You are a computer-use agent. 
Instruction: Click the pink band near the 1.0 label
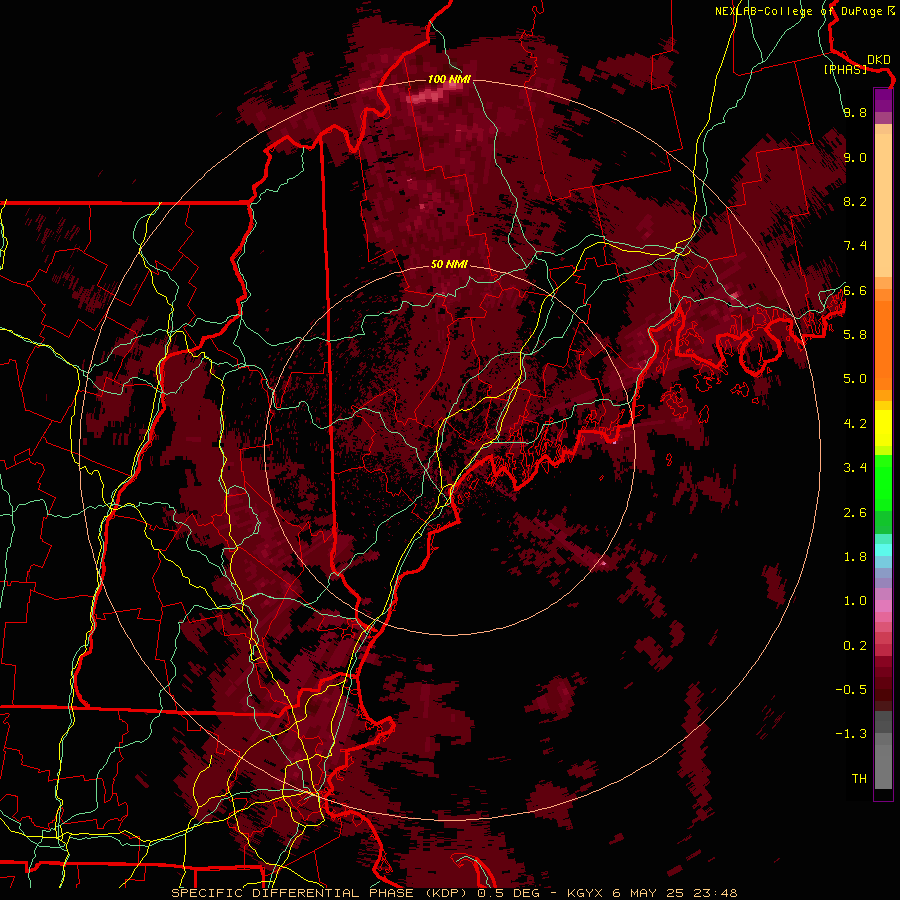883,606
